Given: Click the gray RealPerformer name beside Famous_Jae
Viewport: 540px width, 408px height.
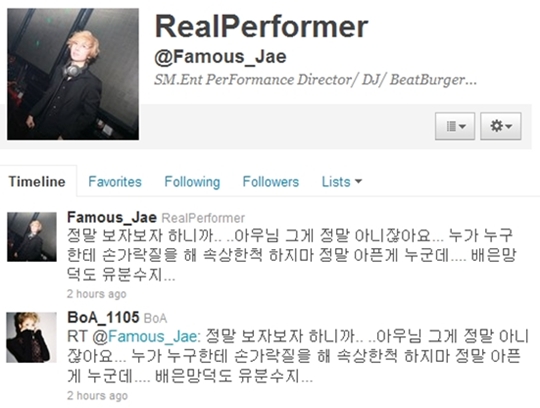Looking at the screenshot, I should (203, 218).
